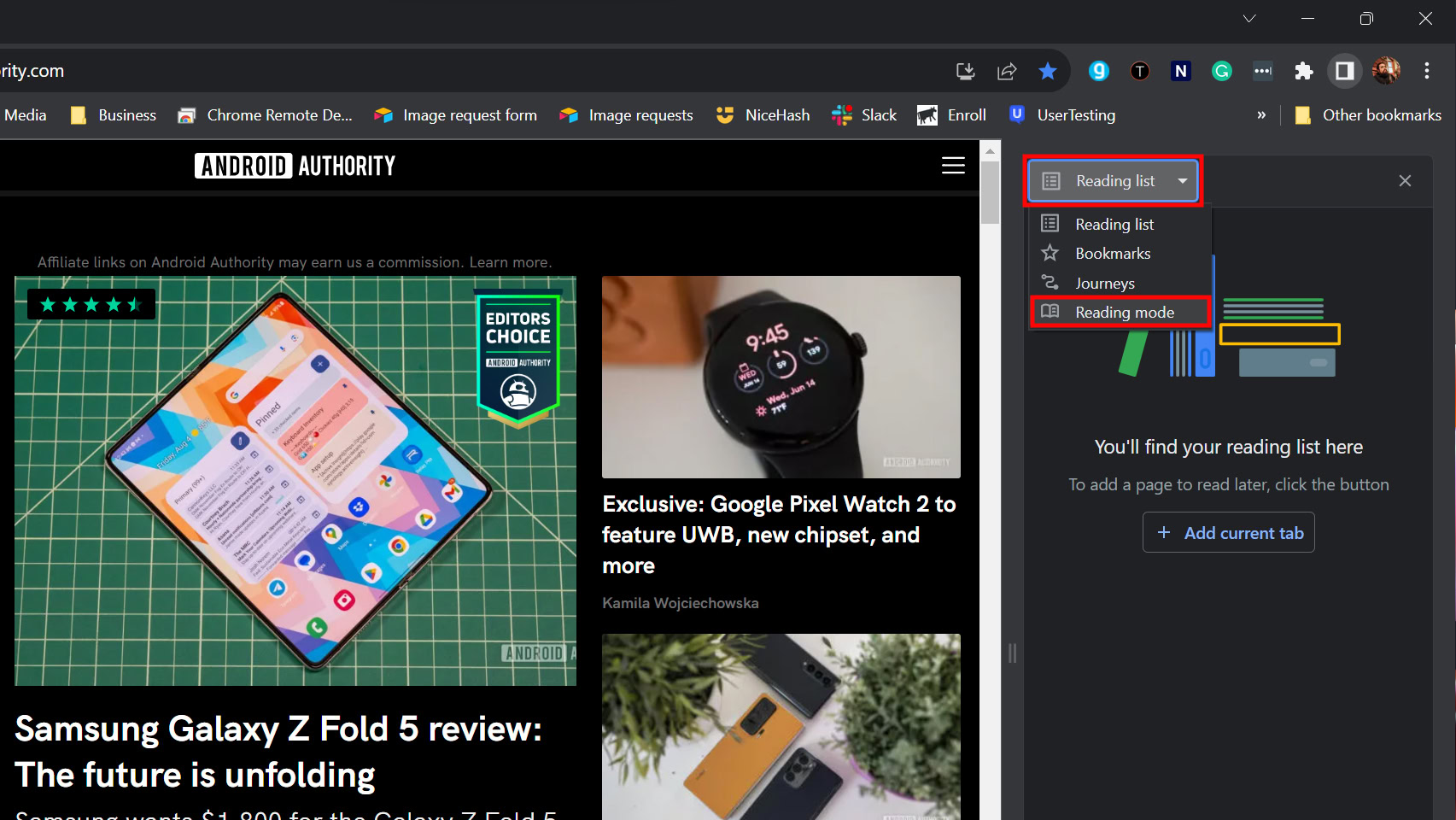Screen dimensions: 1456x820
Task: Open the tab search chevron
Action: 1249,19
